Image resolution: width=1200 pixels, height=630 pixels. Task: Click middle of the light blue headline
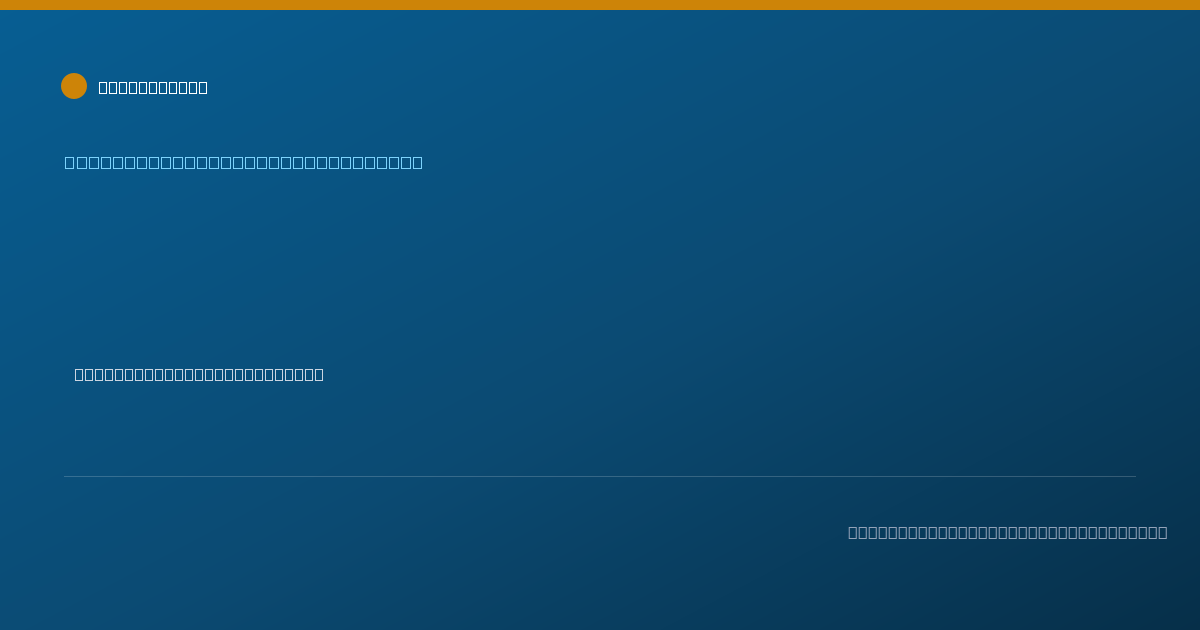click(243, 162)
